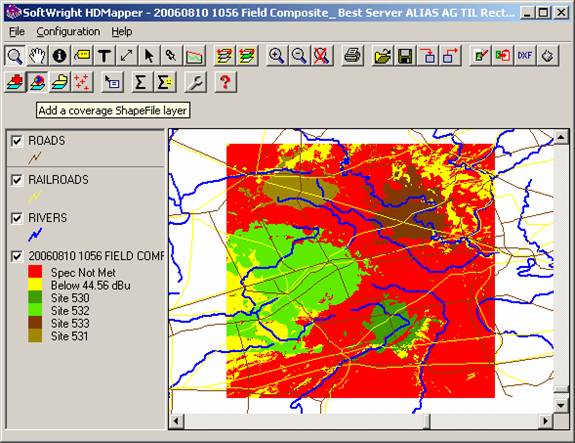The width and height of the screenshot is (575, 443).
Task: Disable the RIVERS layer checkbox
Action: (17, 218)
